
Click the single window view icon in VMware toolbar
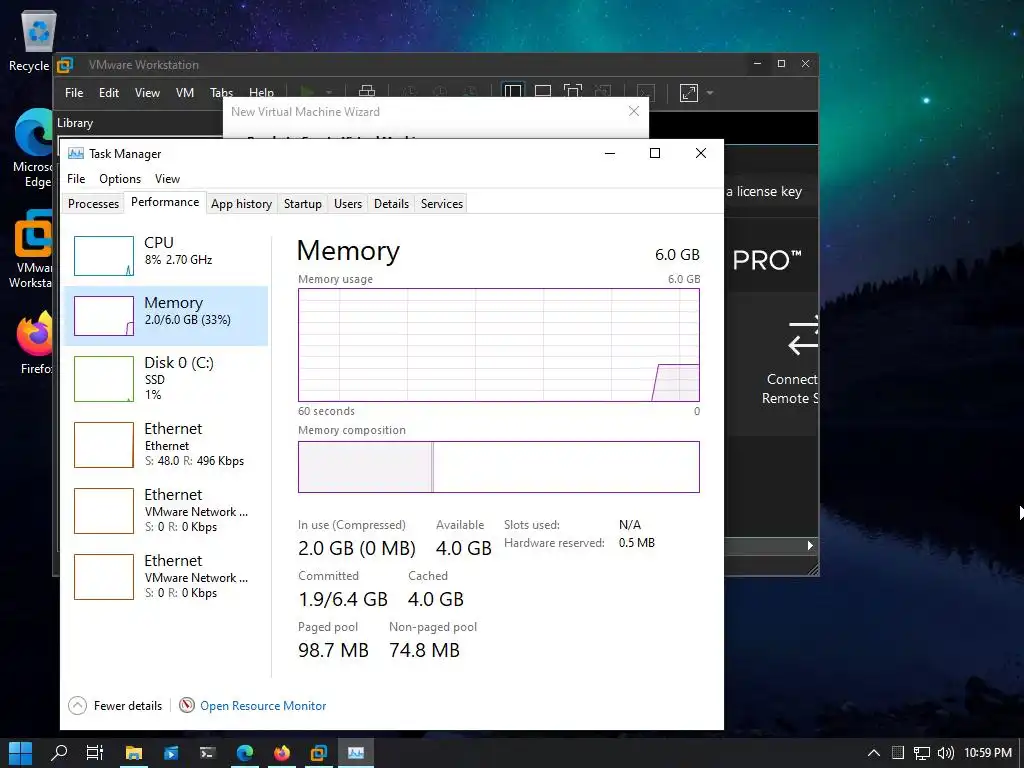543,92
